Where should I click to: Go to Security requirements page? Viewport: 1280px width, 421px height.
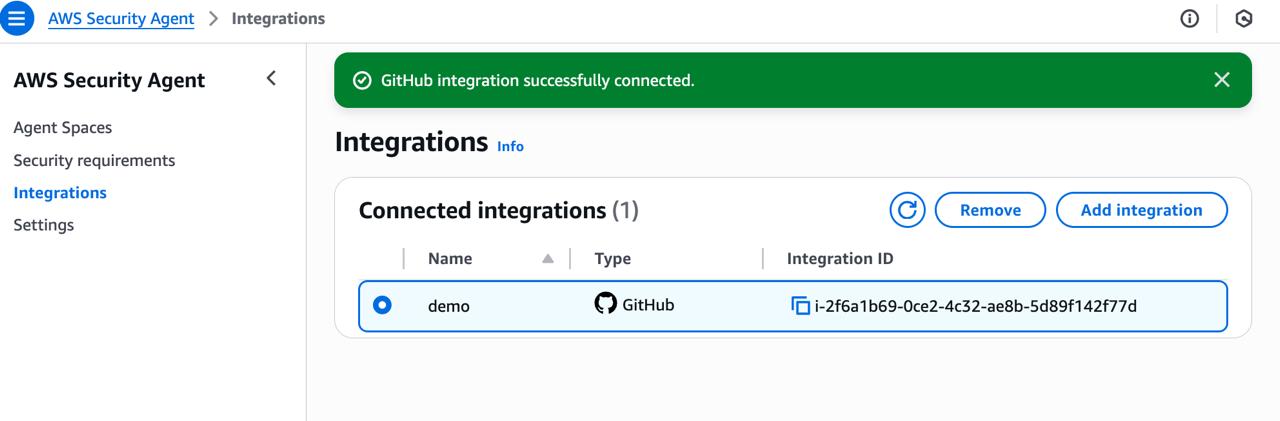pyautogui.click(x=94, y=160)
